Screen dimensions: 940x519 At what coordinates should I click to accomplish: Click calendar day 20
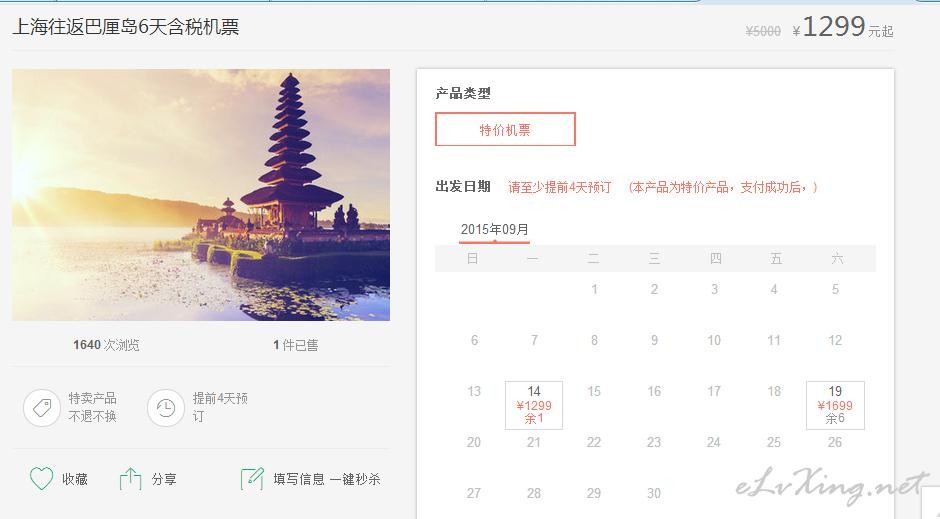tap(474, 442)
